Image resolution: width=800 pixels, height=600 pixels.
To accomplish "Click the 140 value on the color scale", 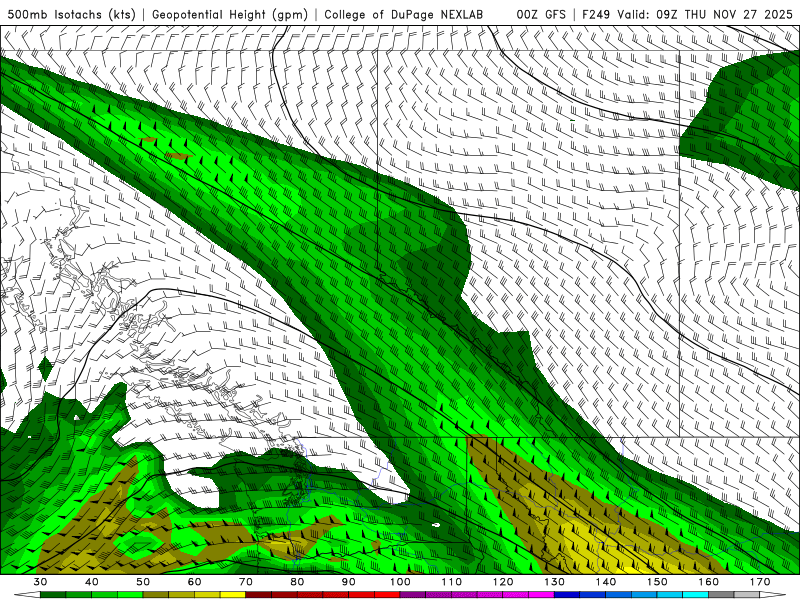I will click(606, 582).
